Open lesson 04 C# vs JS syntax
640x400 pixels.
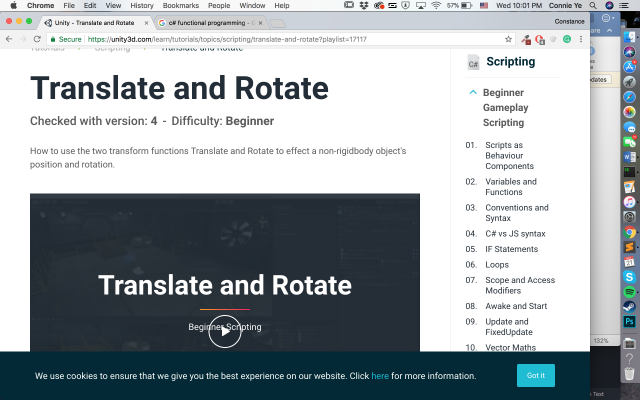[515, 234]
